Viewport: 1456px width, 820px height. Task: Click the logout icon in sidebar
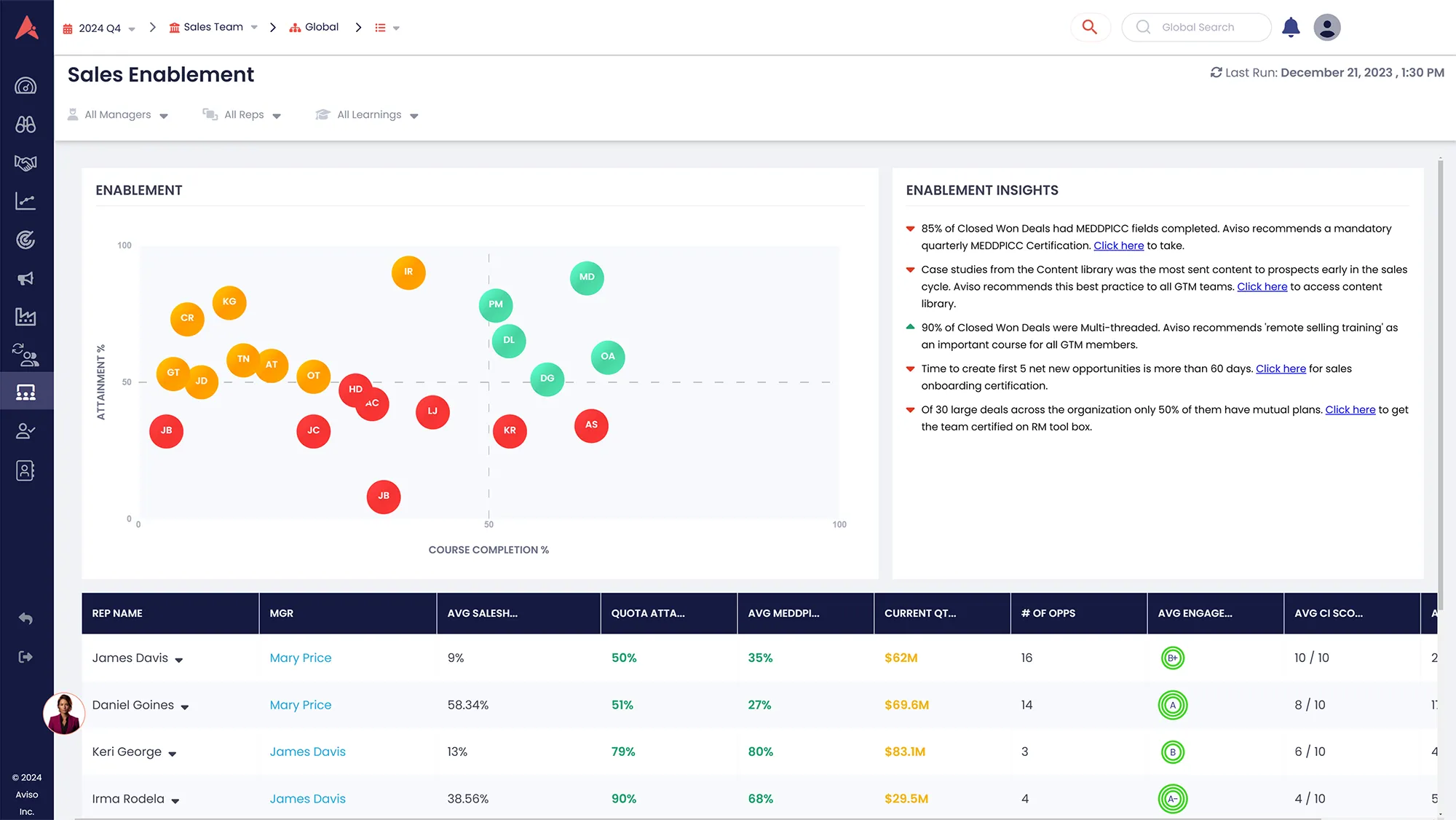click(25, 657)
